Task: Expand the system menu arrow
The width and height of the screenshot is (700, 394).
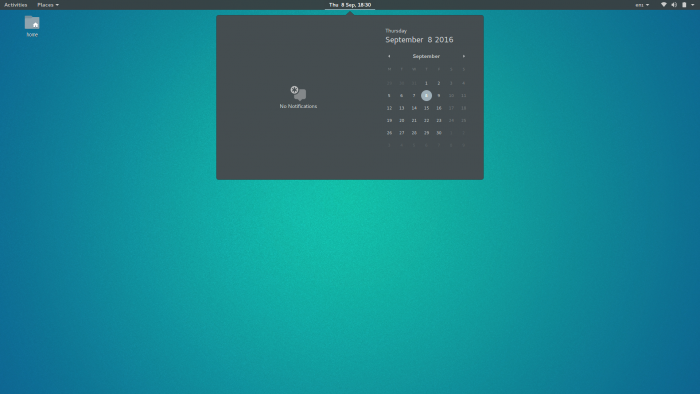Action: (x=693, y=5)
